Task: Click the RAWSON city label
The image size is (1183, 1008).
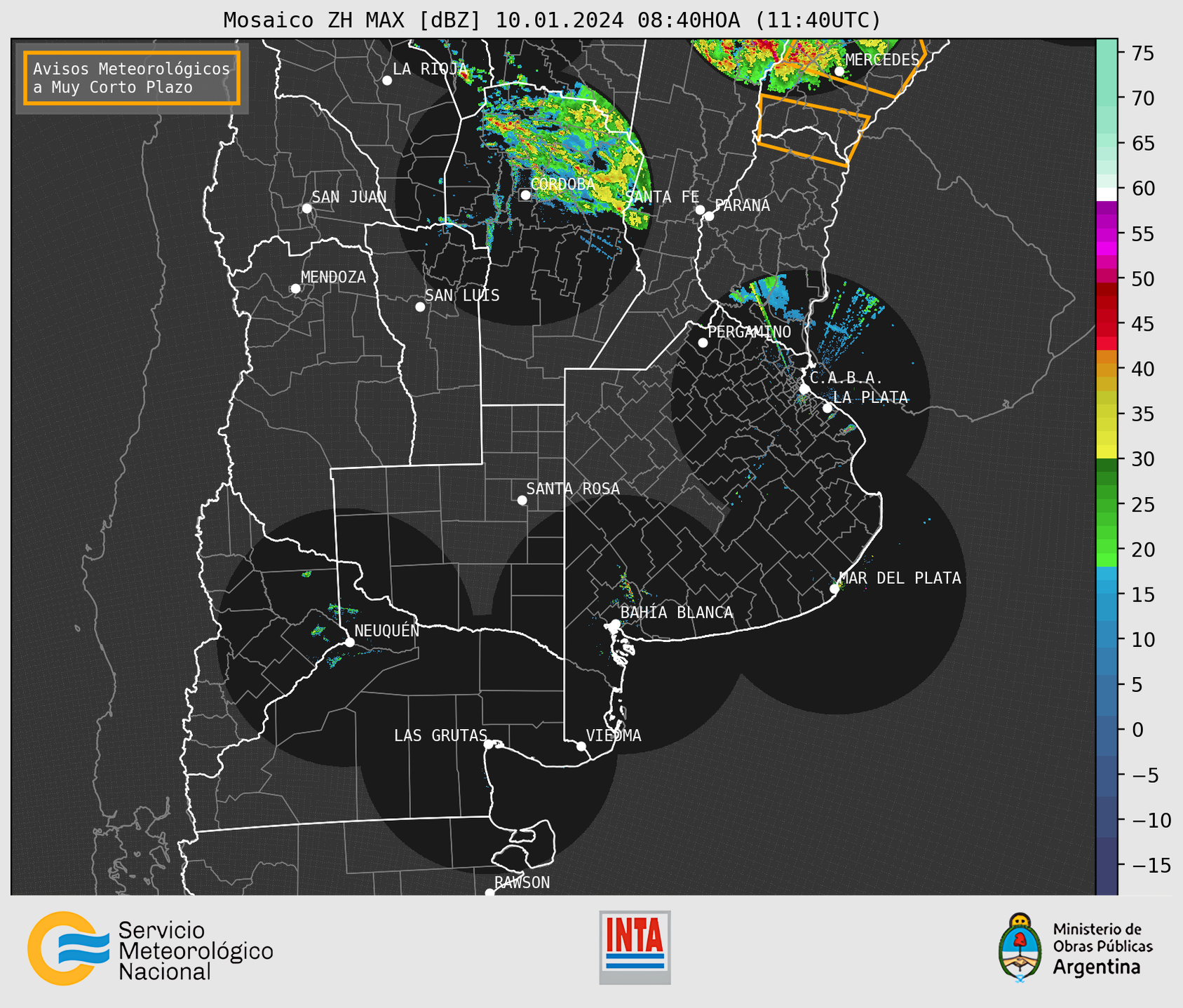Action: click(x=522, y=883)
